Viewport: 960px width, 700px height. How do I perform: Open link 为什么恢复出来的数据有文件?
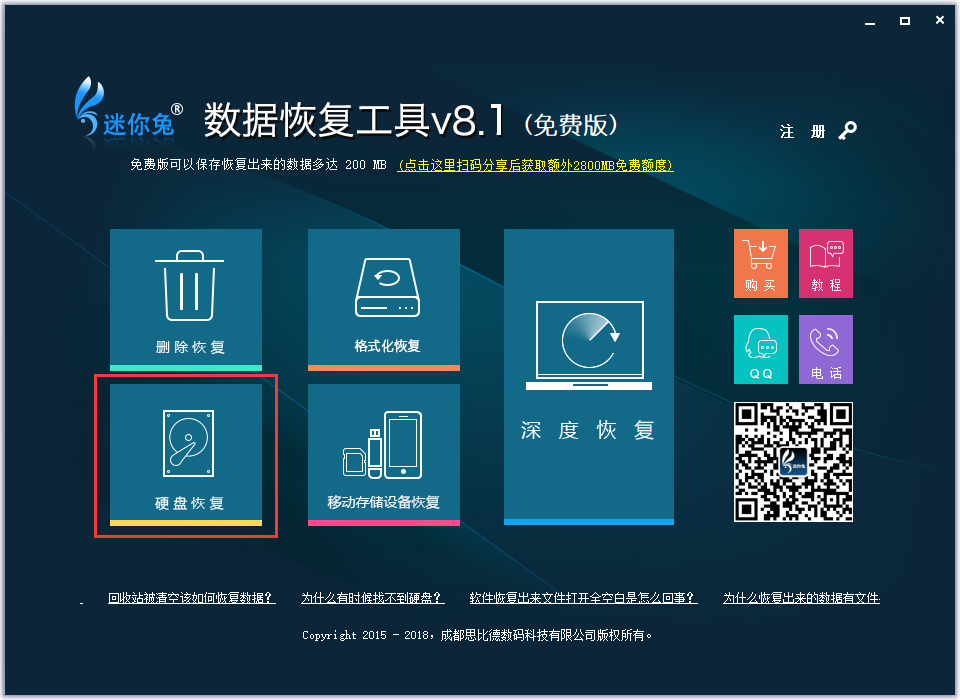801,598
